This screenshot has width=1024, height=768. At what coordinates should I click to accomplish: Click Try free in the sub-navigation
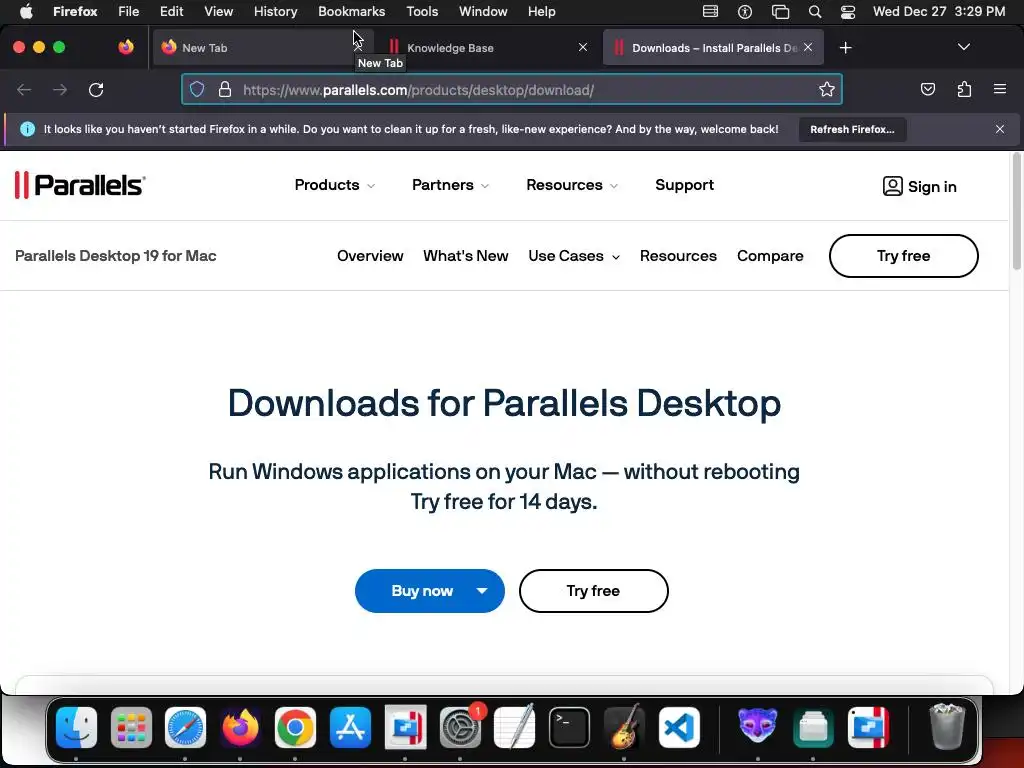coord(903,256)
